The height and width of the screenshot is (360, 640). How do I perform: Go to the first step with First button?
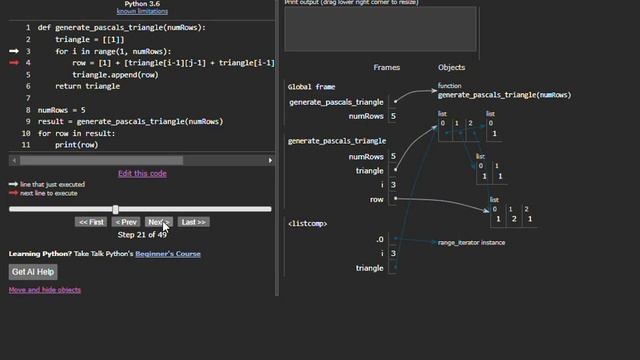[91, 222]
